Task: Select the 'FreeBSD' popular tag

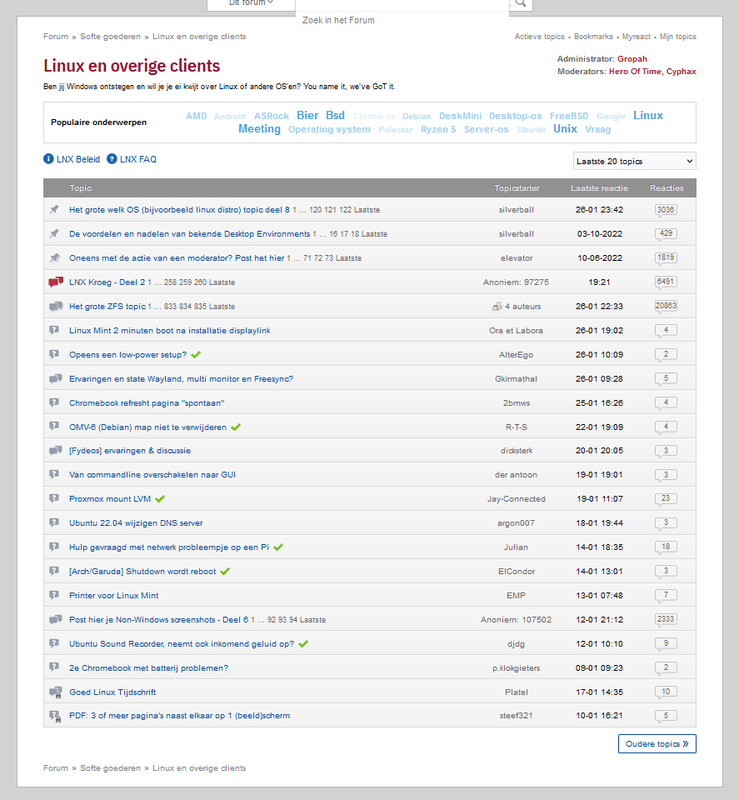Action: (x=569, y=116)
